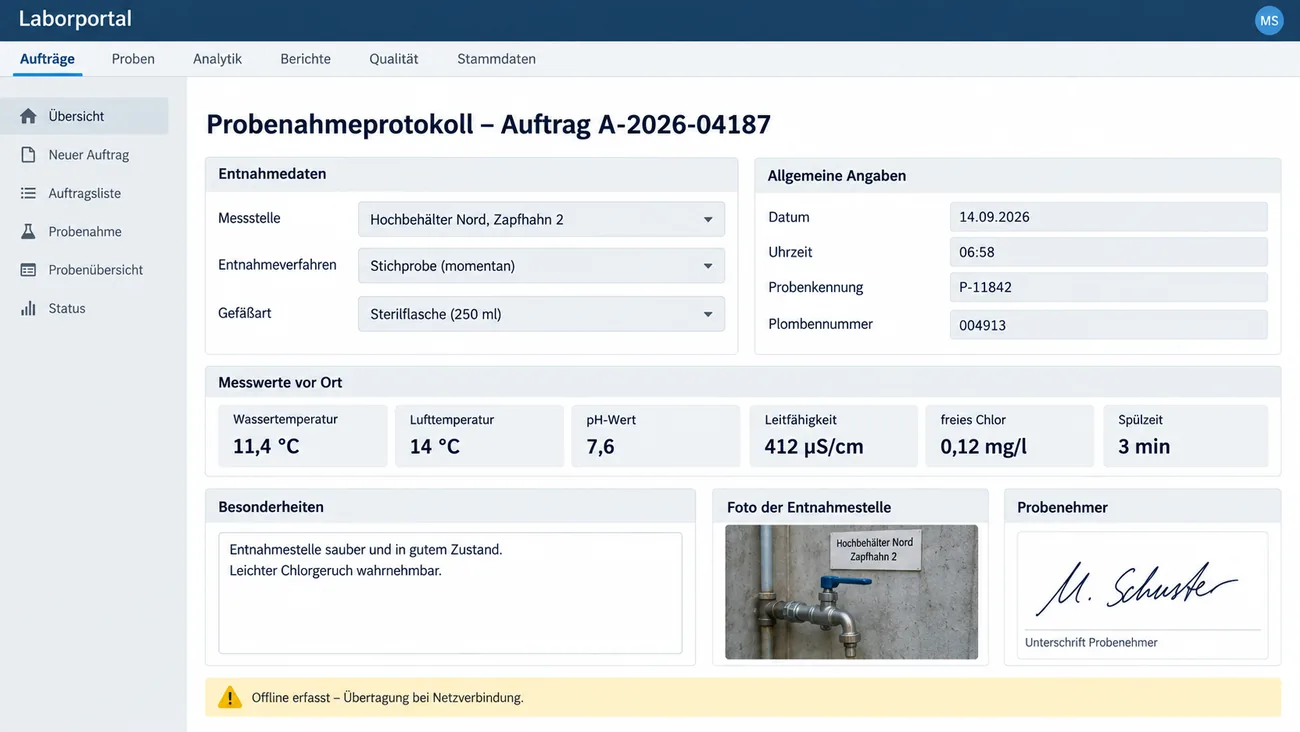The image size is (1300, 732).
Task: Expand the Entnahmeverfahren dropdown arrow
Action: pyautogui.click(x=707, y=266)
